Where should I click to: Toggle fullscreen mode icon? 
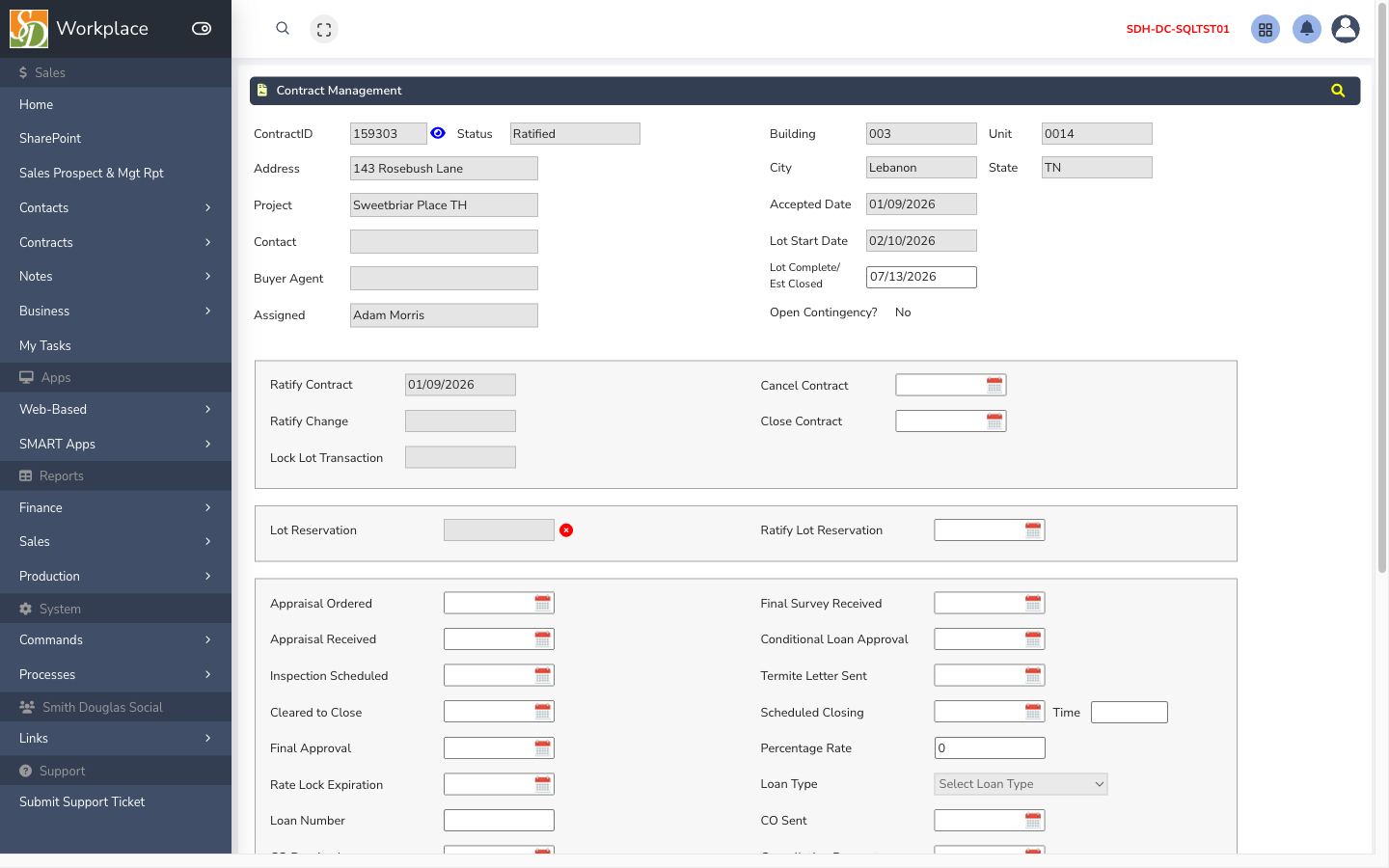pyautogui.click(x=324, y=29)
